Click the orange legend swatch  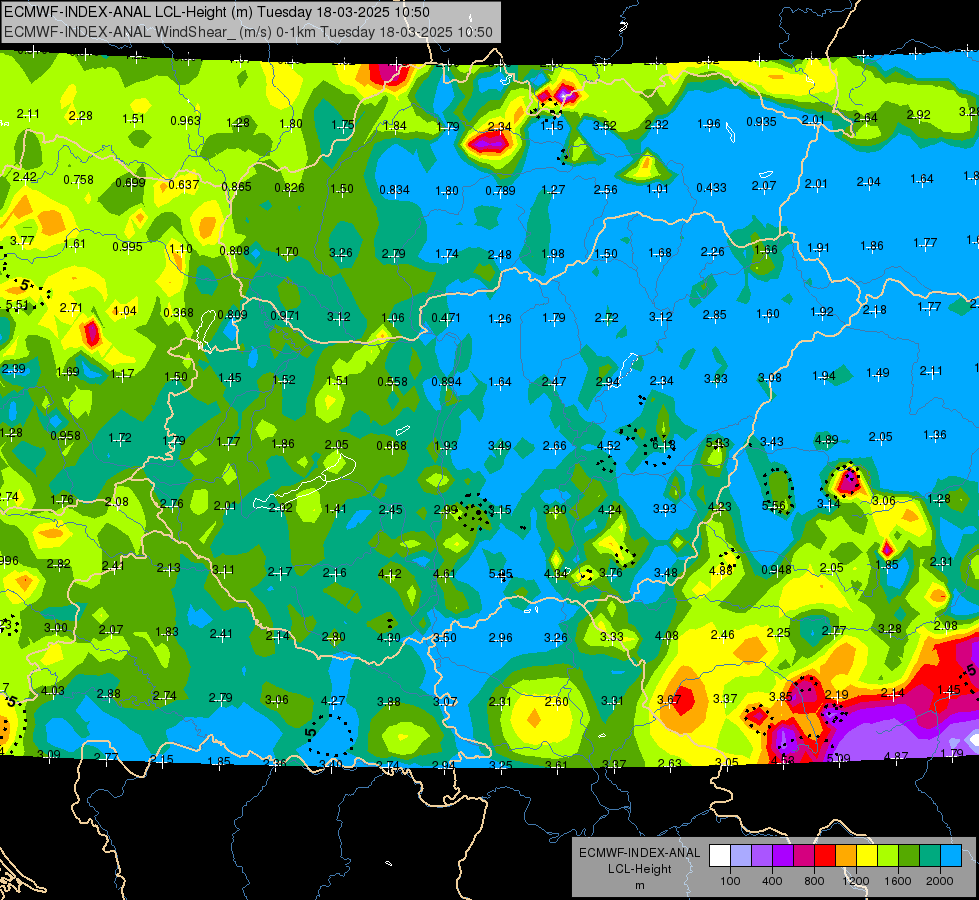pos(846,855)
